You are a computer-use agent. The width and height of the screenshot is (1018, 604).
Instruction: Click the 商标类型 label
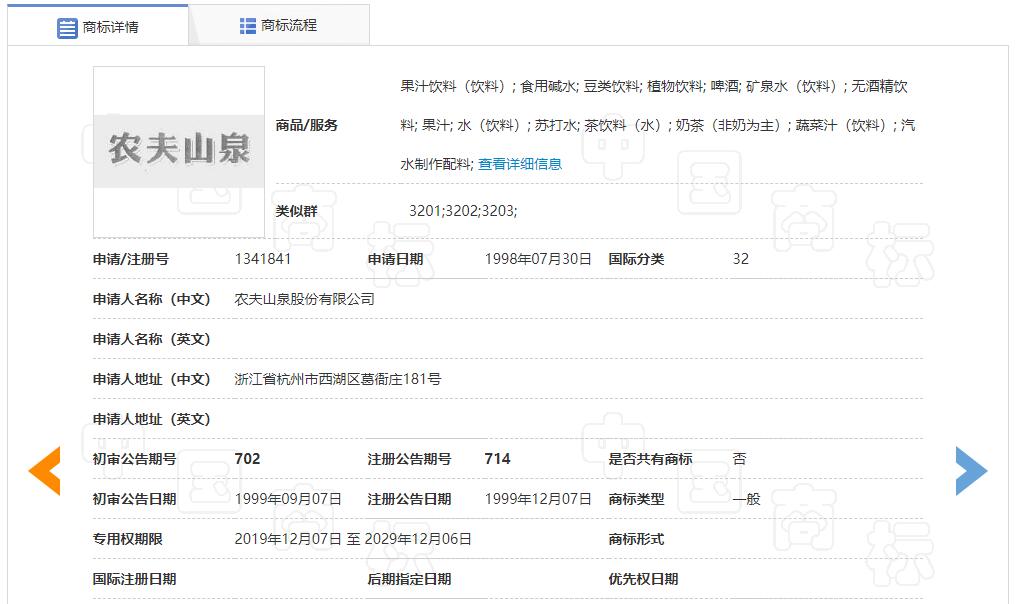click(636, 499)
